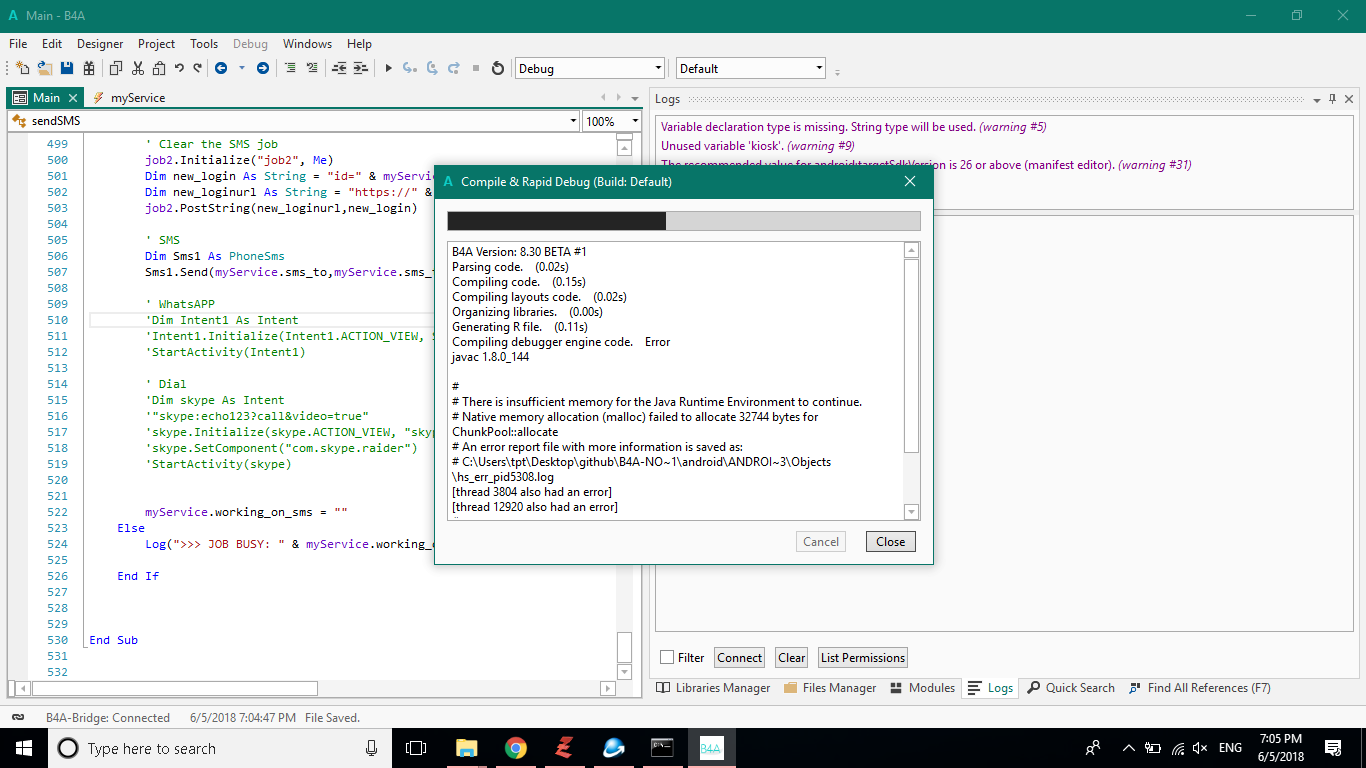
Task: Click the Navigate Forward arrow icon
Action: 263,68
